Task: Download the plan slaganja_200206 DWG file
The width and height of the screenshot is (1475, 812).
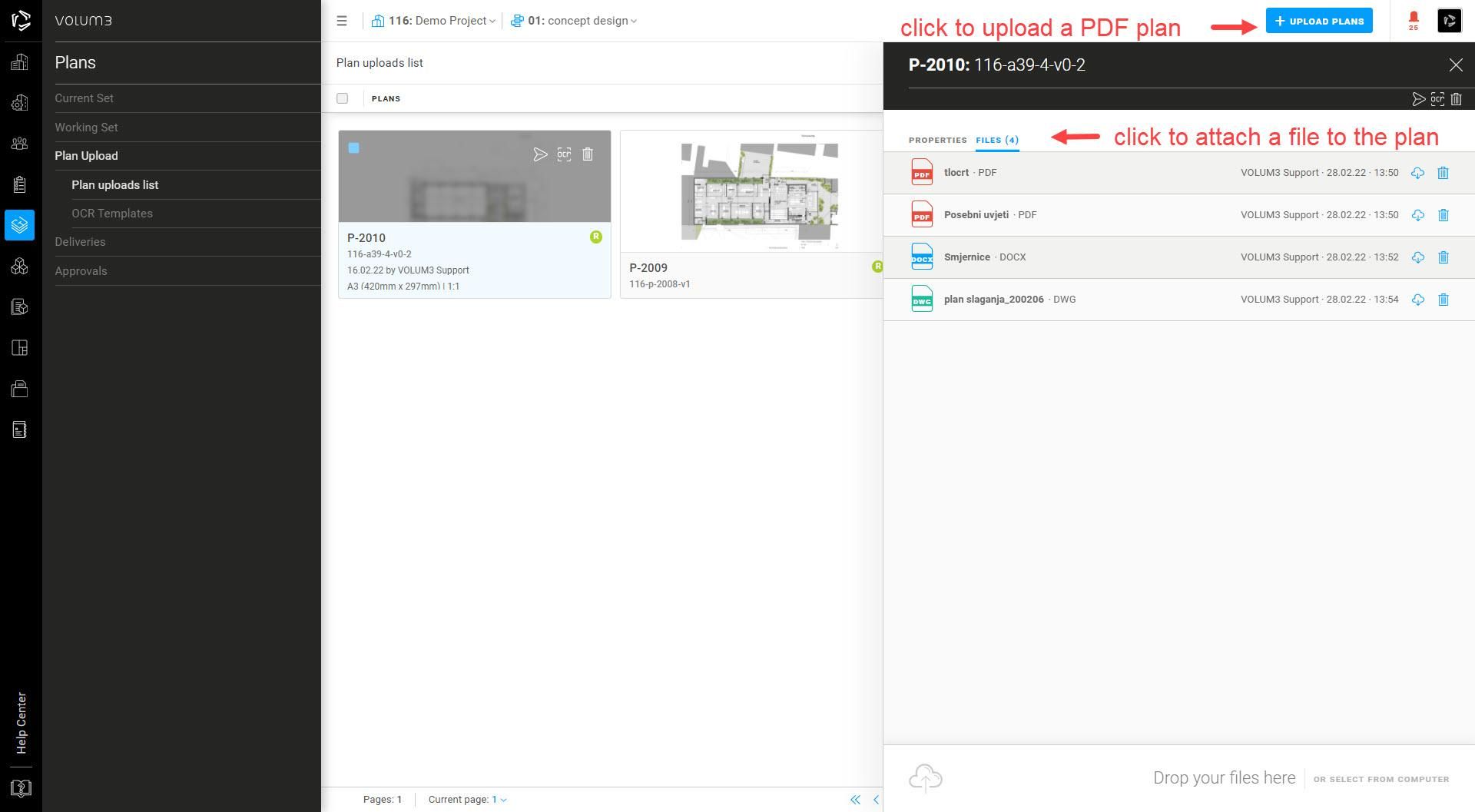Action: click(1417, 300)
